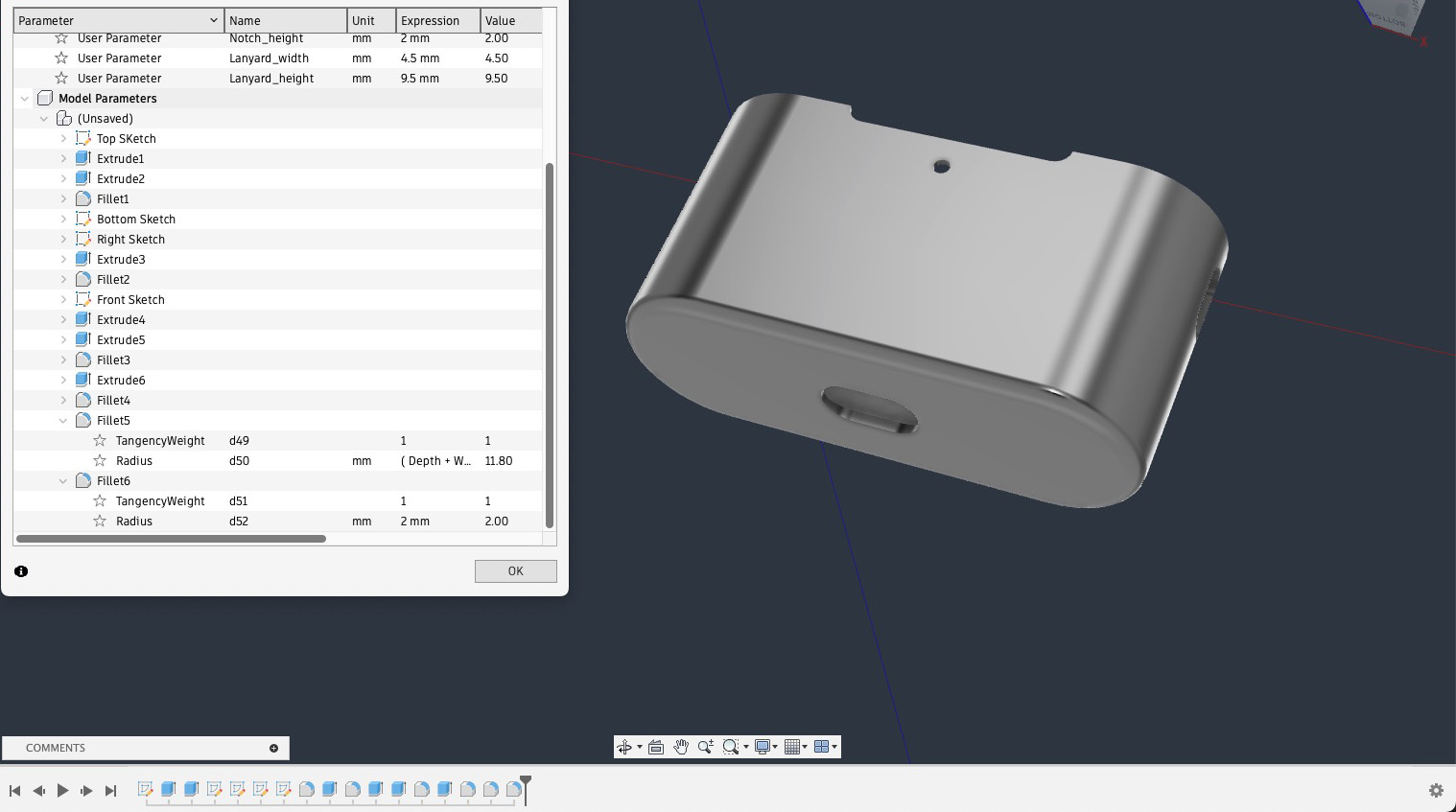Activate the Pan hand tool
1456x812 pixels.
[681, 747]
